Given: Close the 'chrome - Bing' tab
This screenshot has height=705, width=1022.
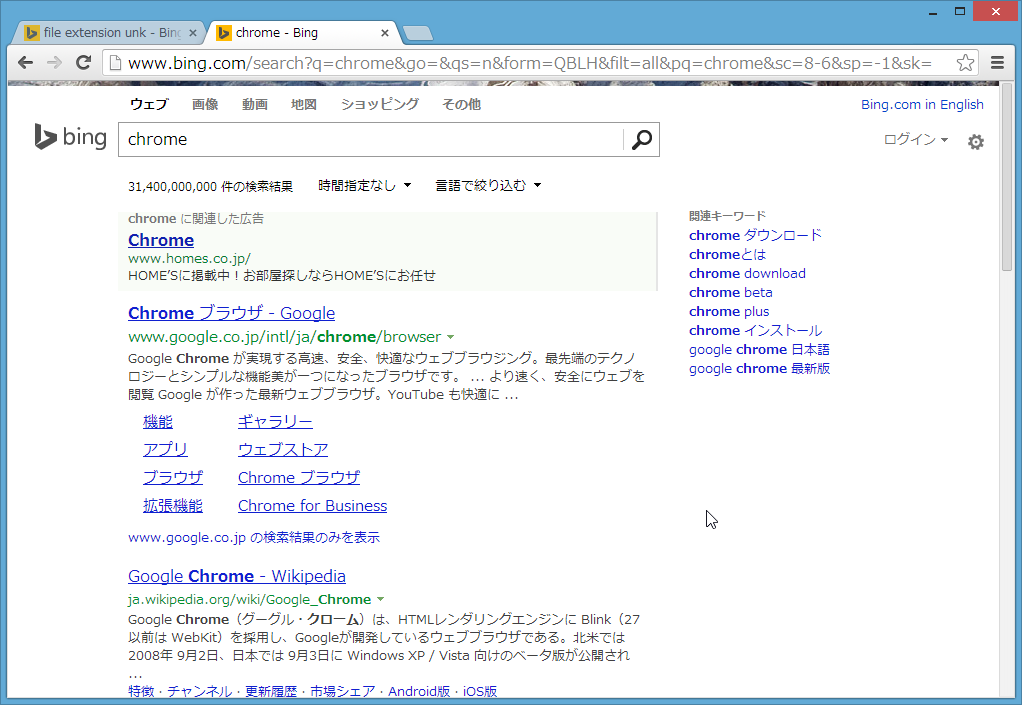Looking at the screenshot, I should tap(385, 33).
